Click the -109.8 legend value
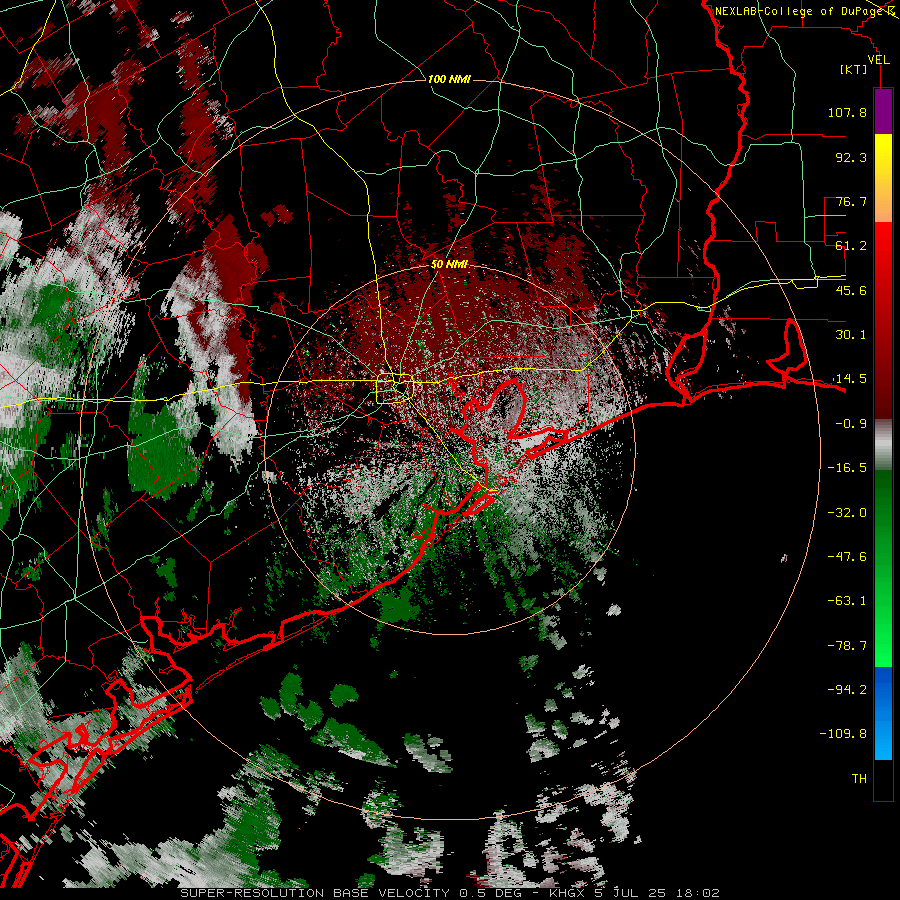Viewport: 900px width, 900px height. pyautogui.click(x=843, y=734)
